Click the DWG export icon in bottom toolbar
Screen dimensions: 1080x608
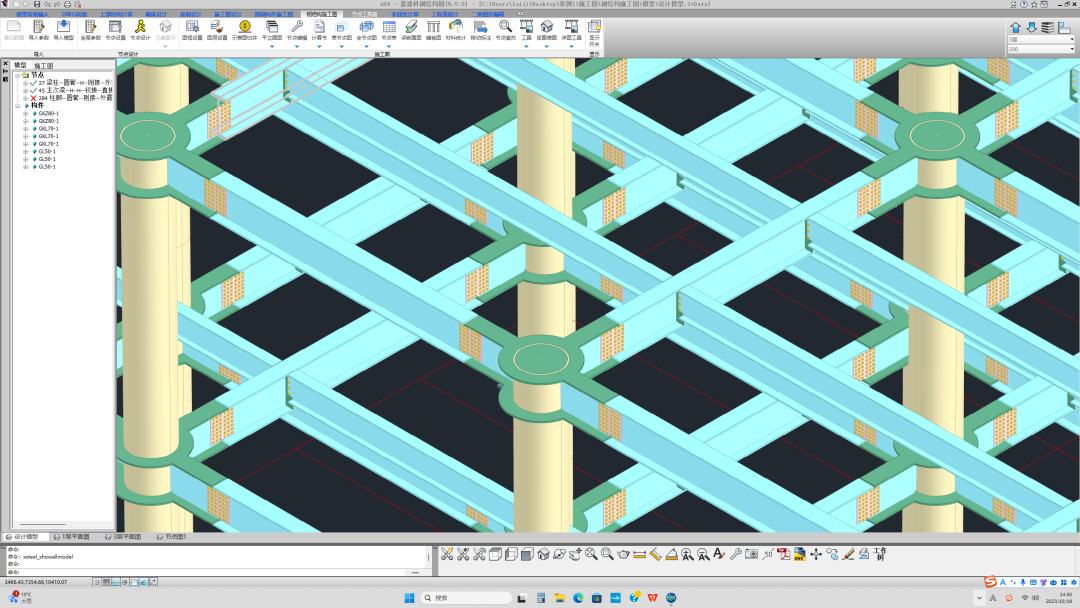[800, 554]
